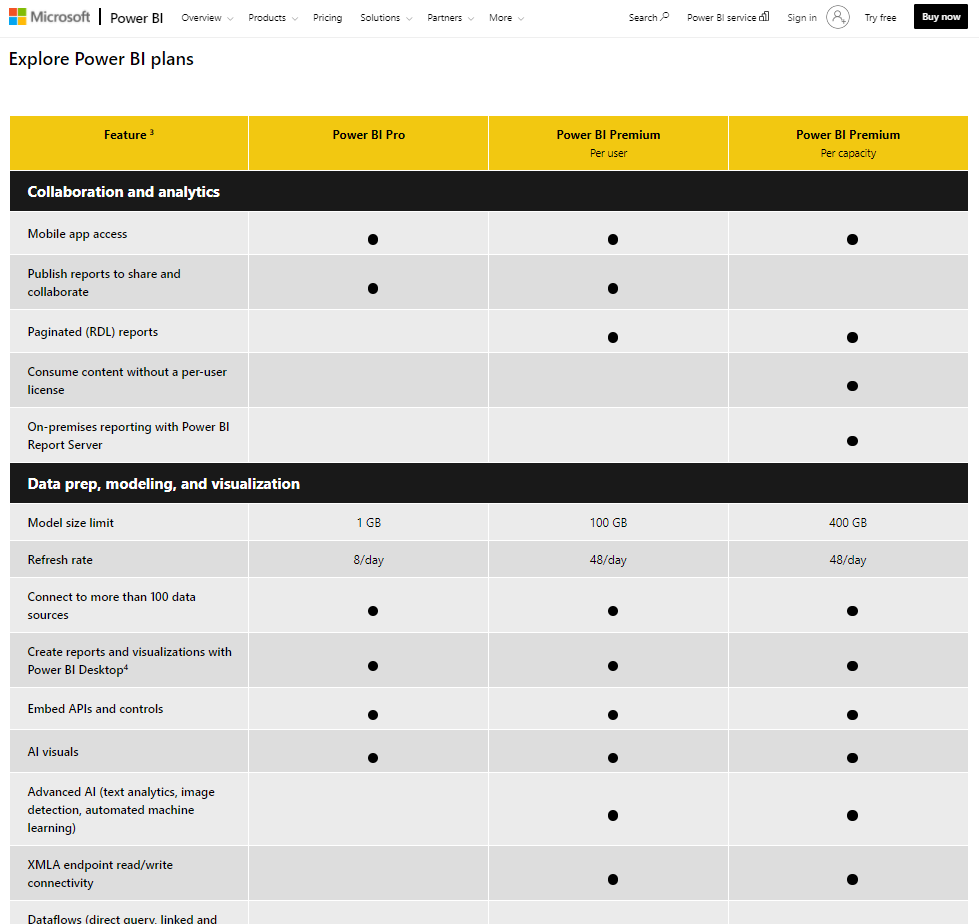Open Power BI service link

(x=727, y=17)
